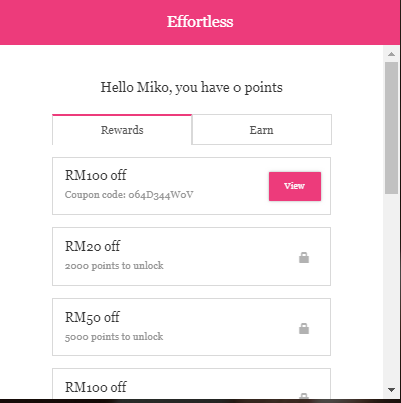This screenshot has width=401, height=403.
Task: Select the locked RM100 off reward title
Action: (96, 387)
